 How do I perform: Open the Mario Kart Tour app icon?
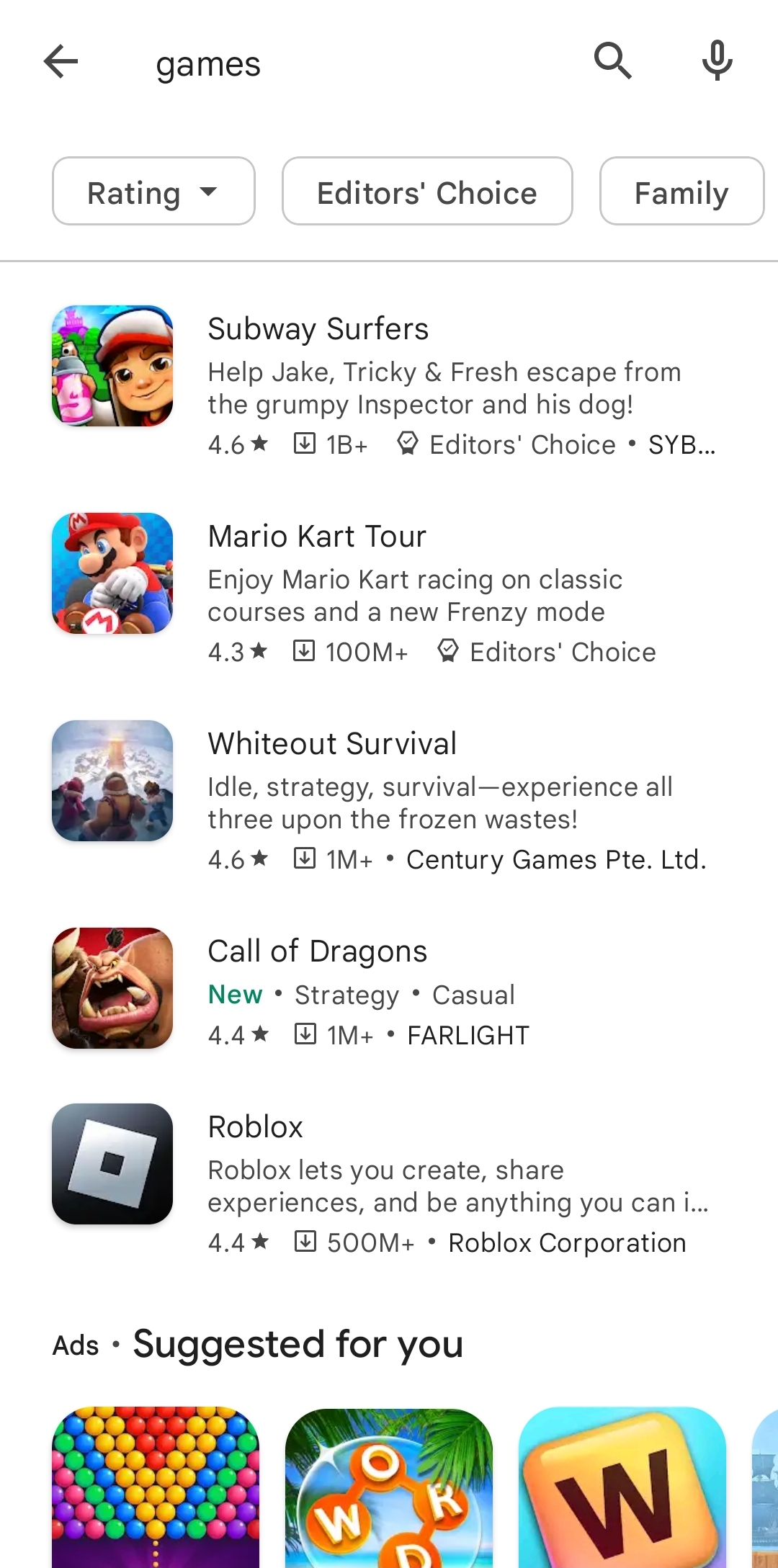(112, 573)
